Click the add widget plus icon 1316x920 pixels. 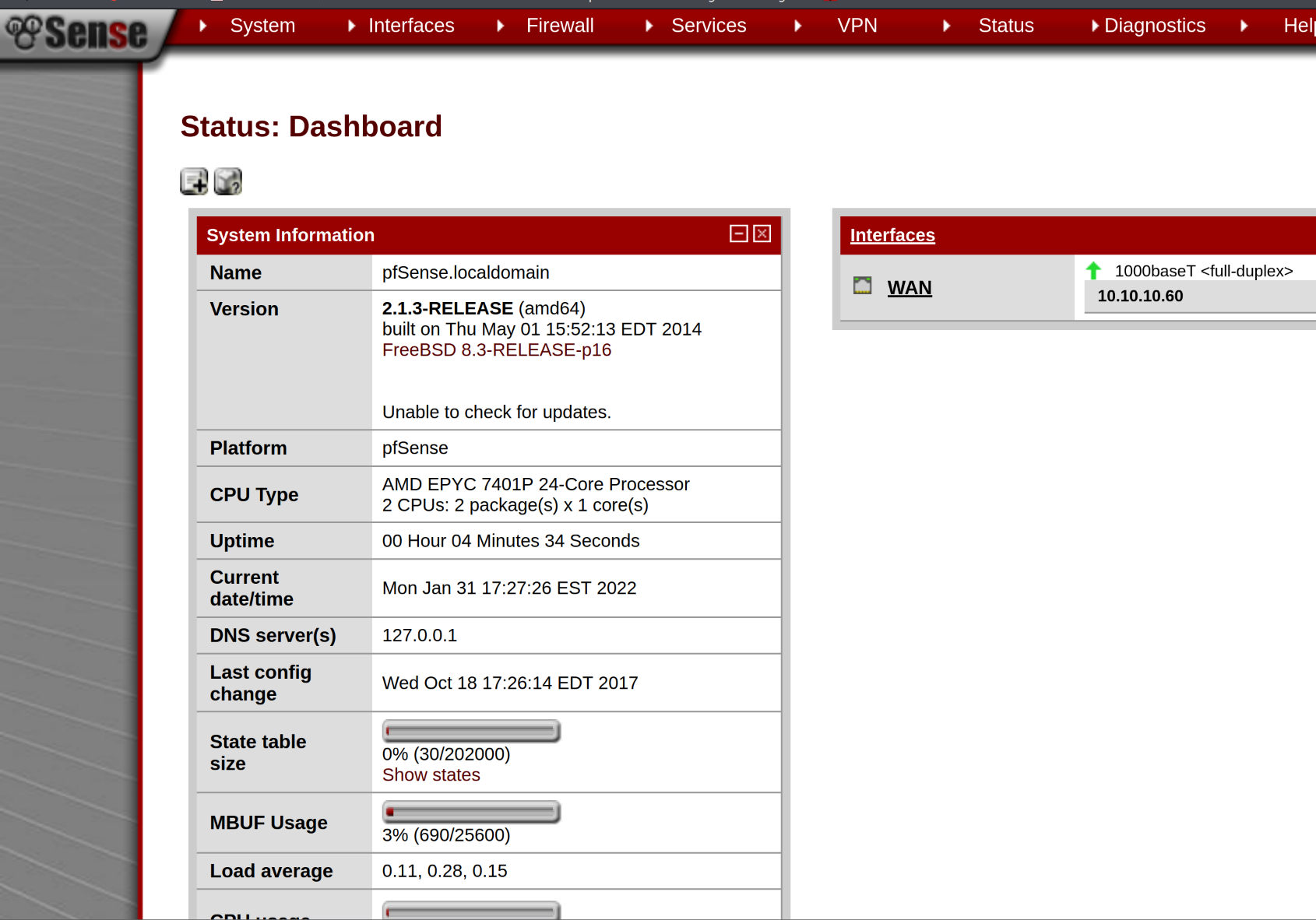[x=194, y=181]
